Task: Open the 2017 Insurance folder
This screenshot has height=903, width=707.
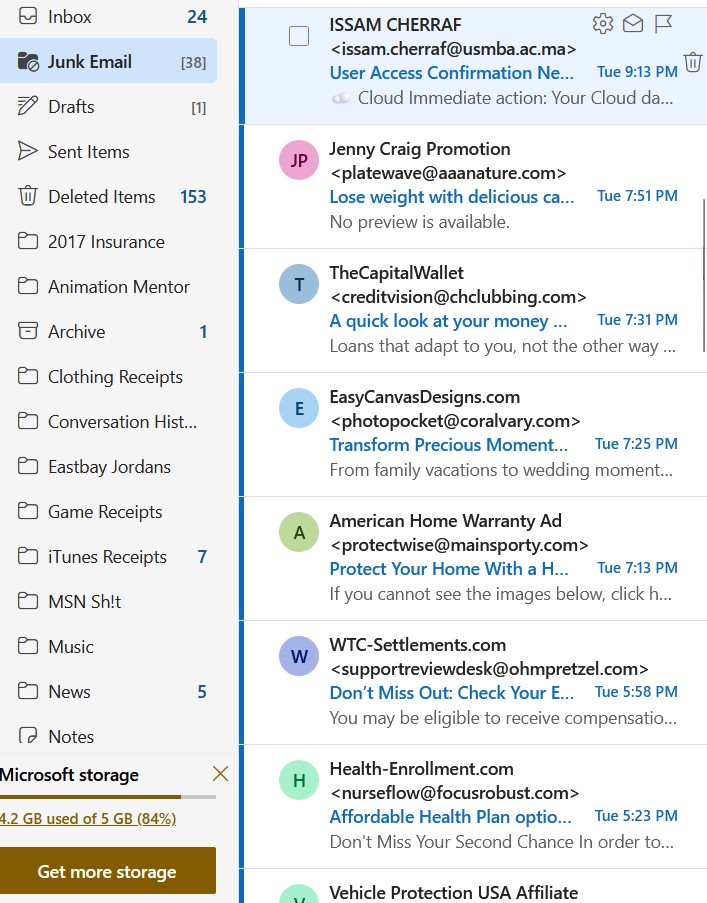Action: 108,241
